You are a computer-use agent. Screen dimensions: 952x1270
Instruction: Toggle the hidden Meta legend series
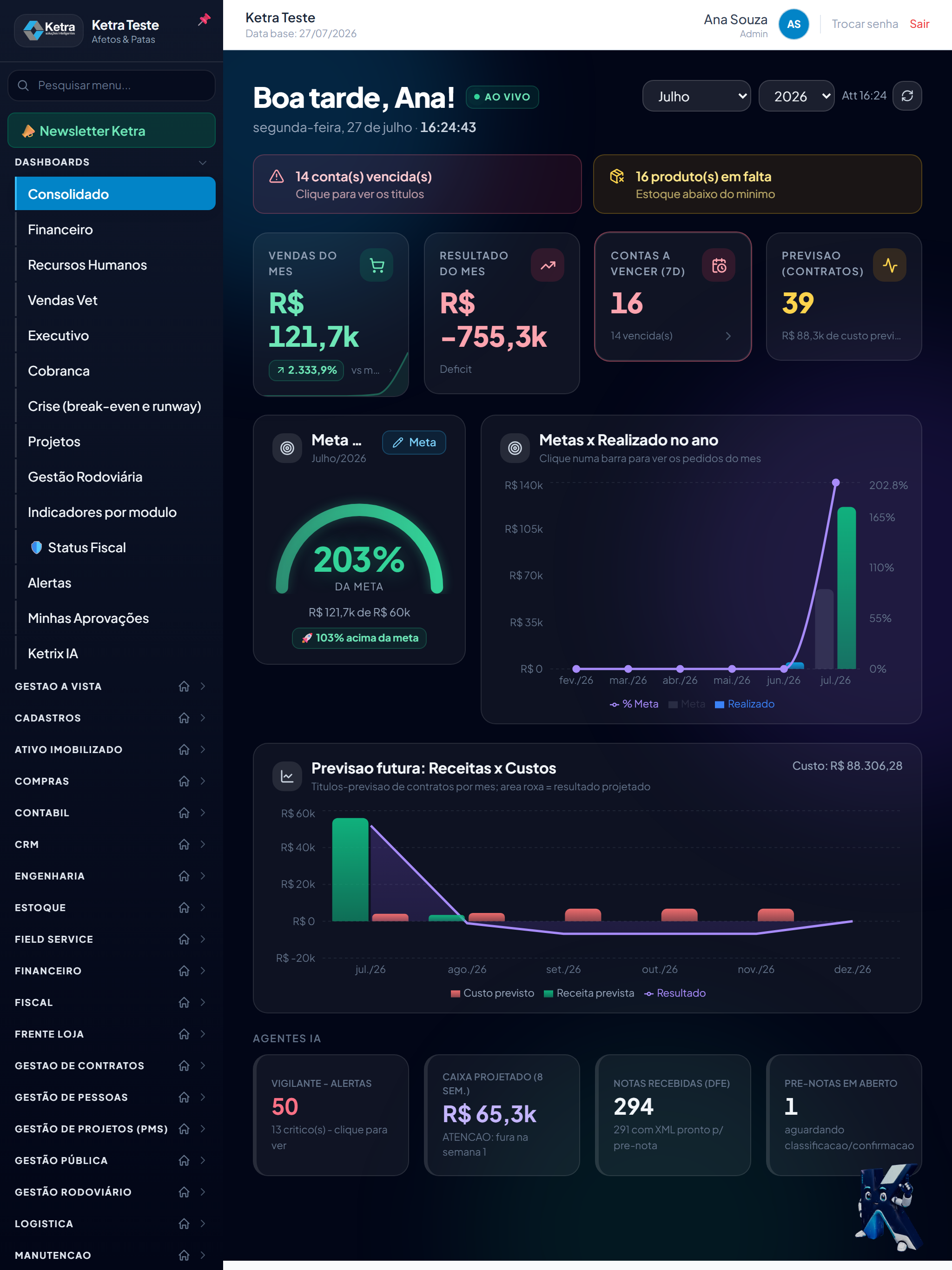(x=687, y=704)
